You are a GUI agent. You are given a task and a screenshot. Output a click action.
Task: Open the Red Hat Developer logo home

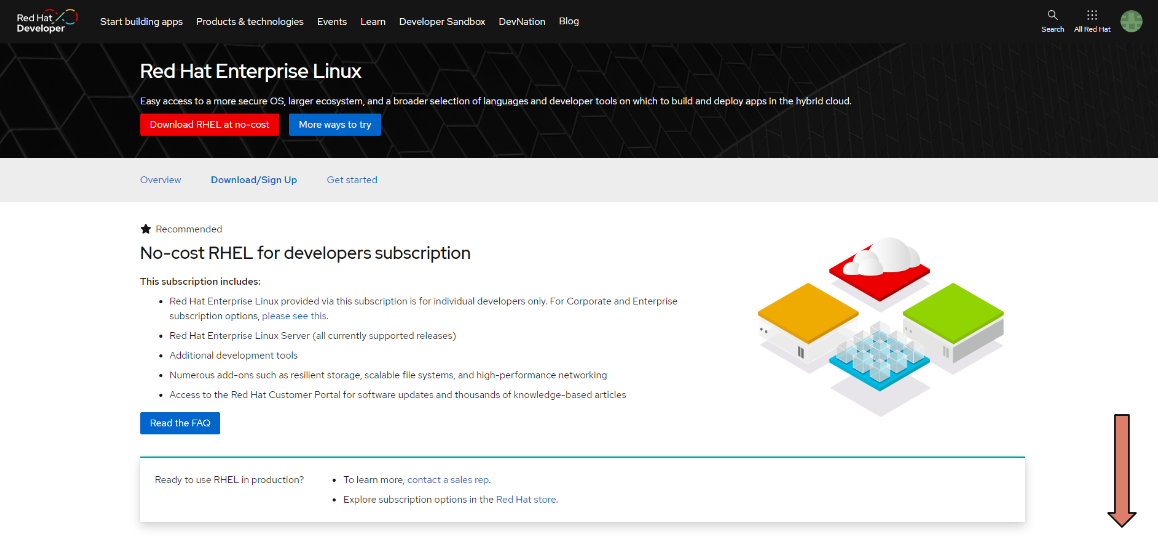(47, 21)
